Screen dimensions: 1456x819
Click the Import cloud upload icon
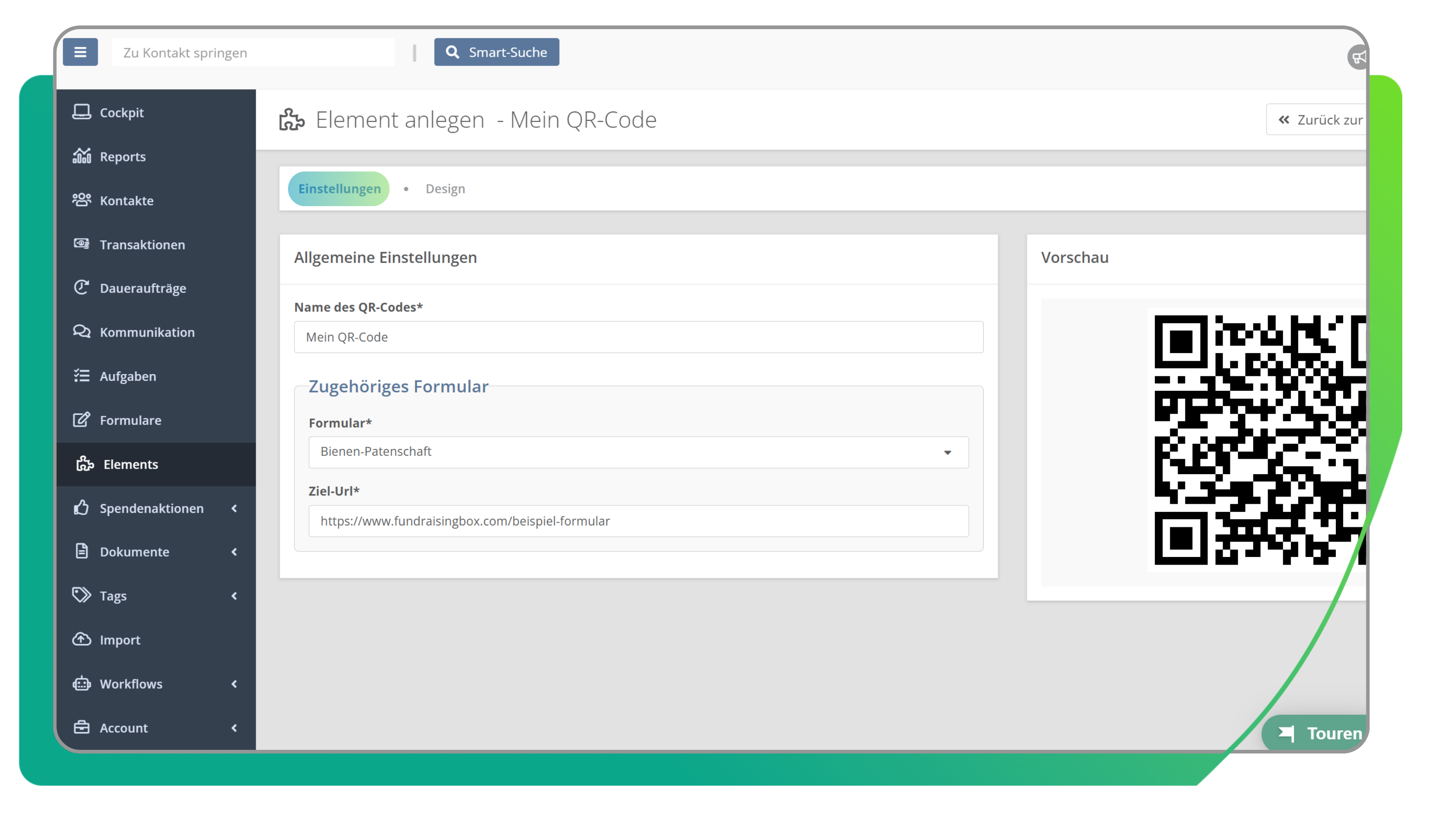[81, 639]
